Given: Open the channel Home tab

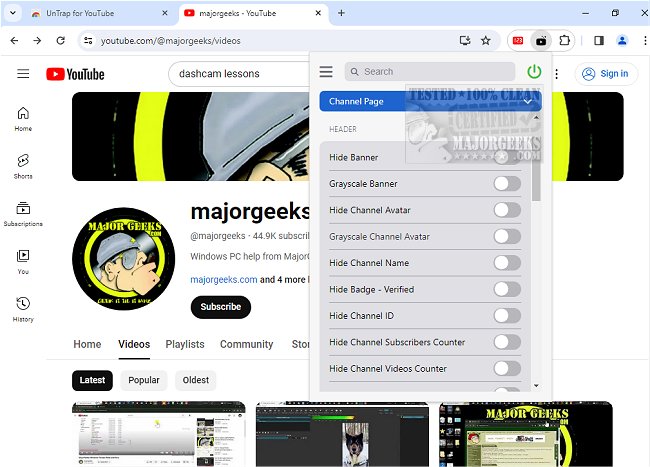Looking at the screenshot, I should click(x=87, y=344).
